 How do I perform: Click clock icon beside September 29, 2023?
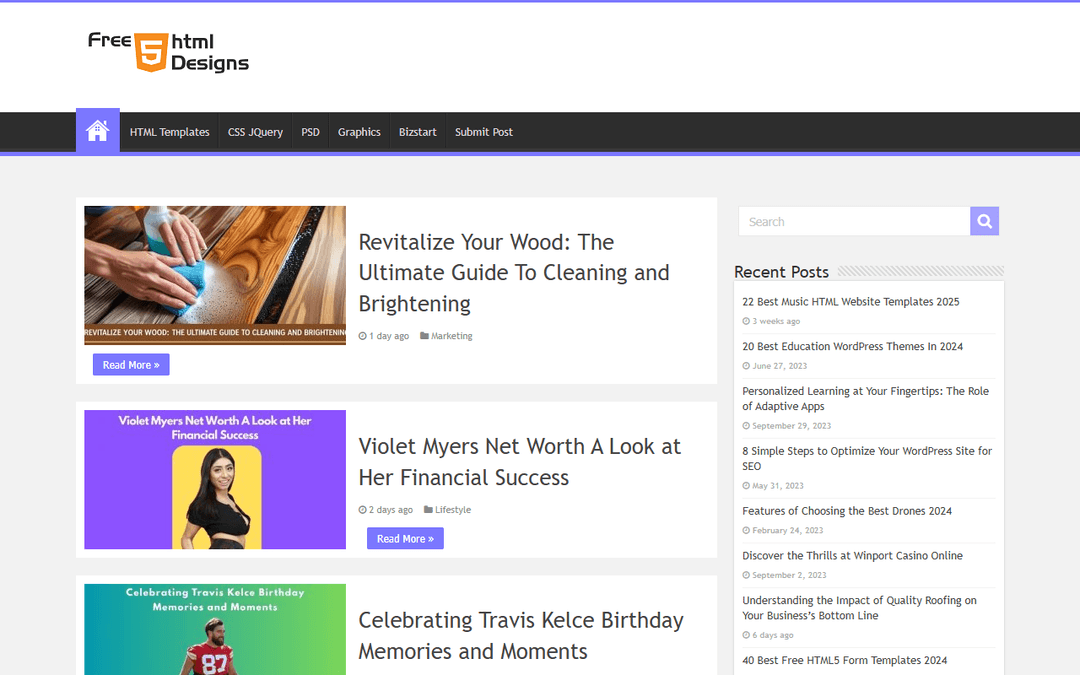[746, 426]
